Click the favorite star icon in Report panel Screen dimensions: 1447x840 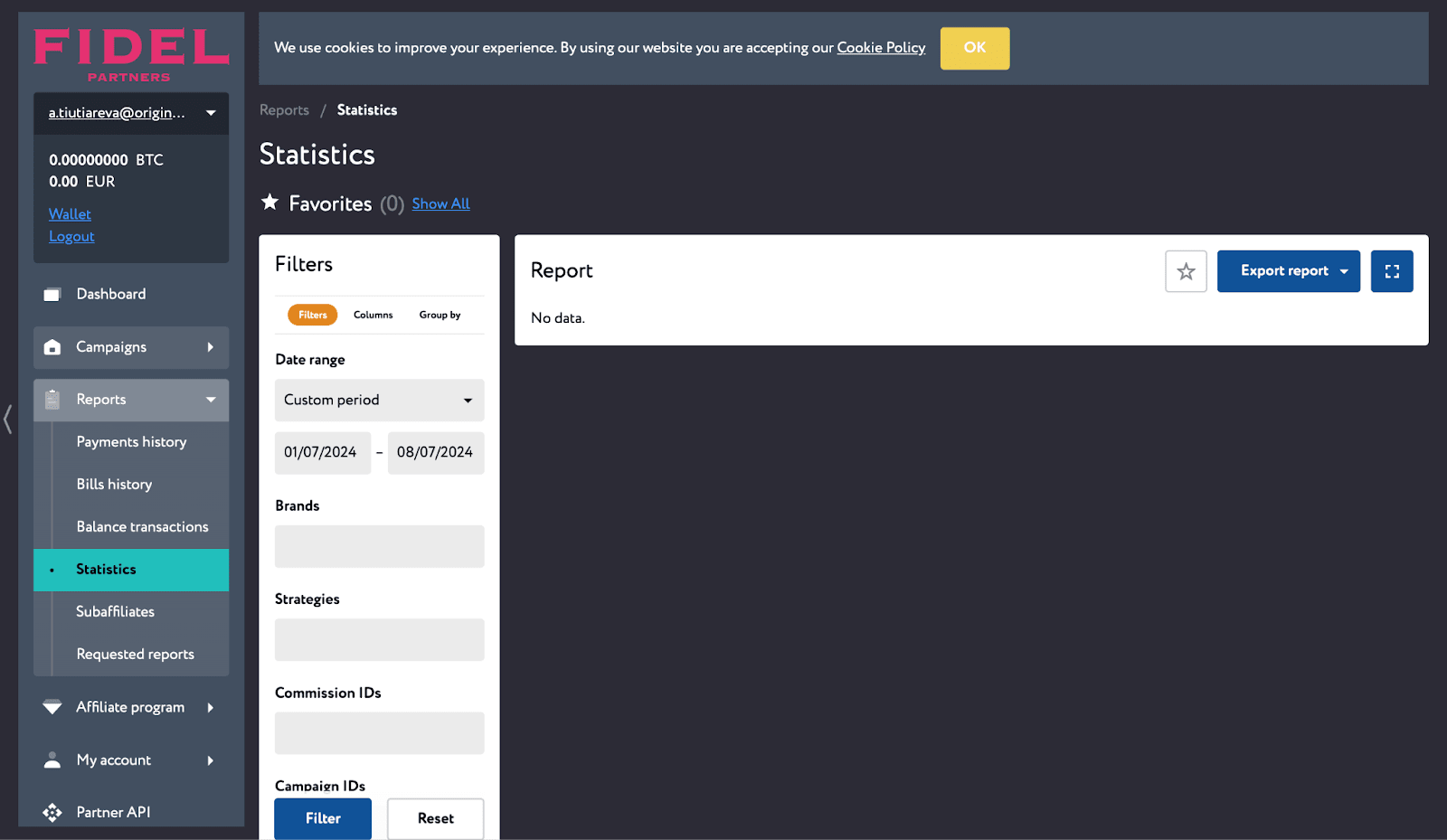pos(1186,271)
